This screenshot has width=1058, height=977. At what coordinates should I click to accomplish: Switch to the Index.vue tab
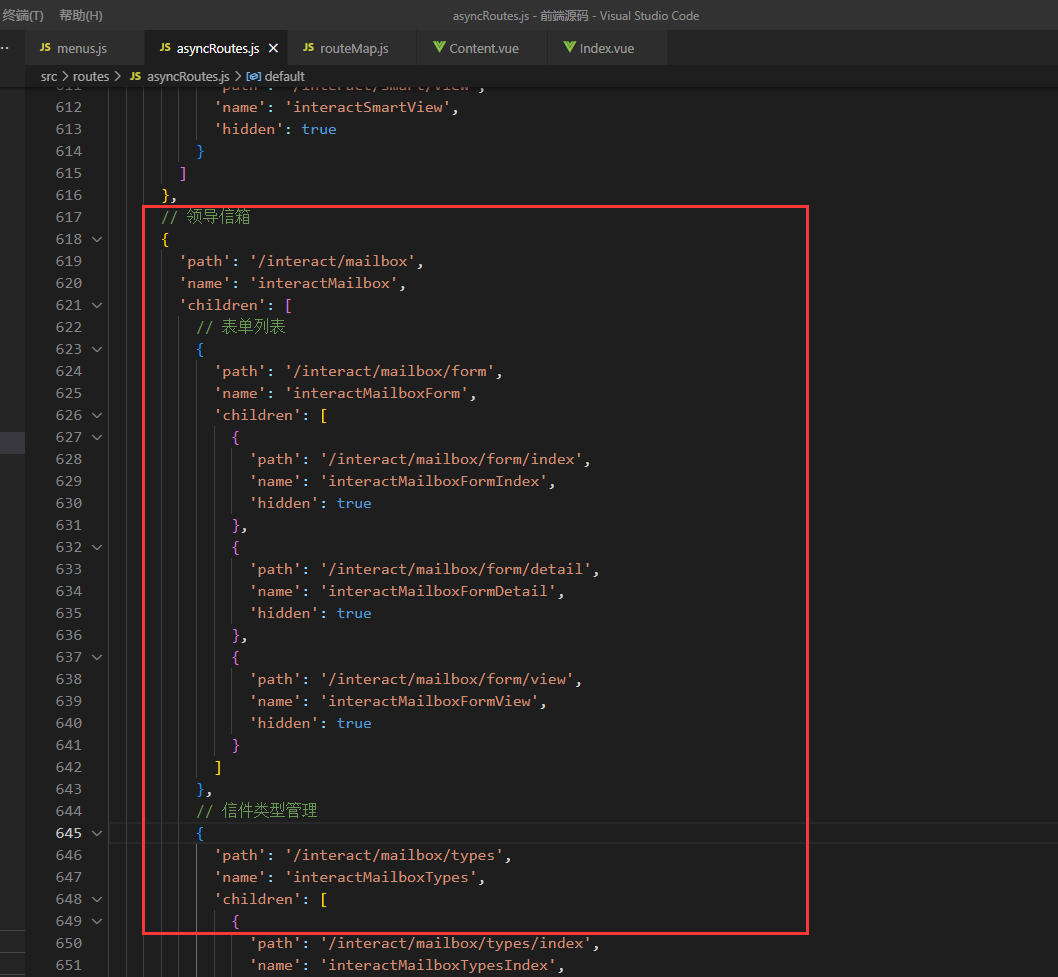(x=606, y=48)
